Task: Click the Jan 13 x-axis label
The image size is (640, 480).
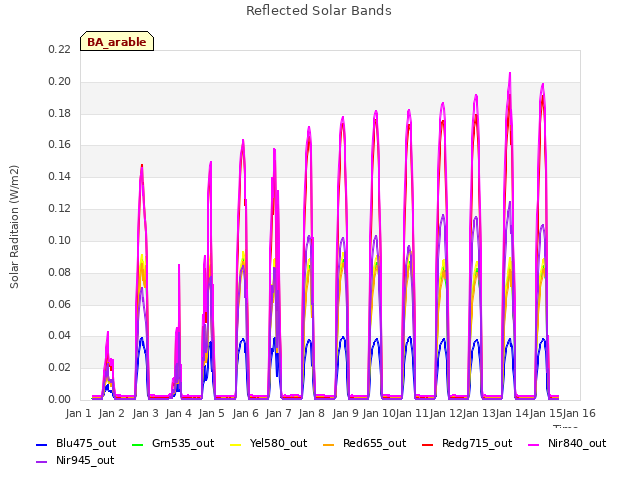Action: point(479,413)
